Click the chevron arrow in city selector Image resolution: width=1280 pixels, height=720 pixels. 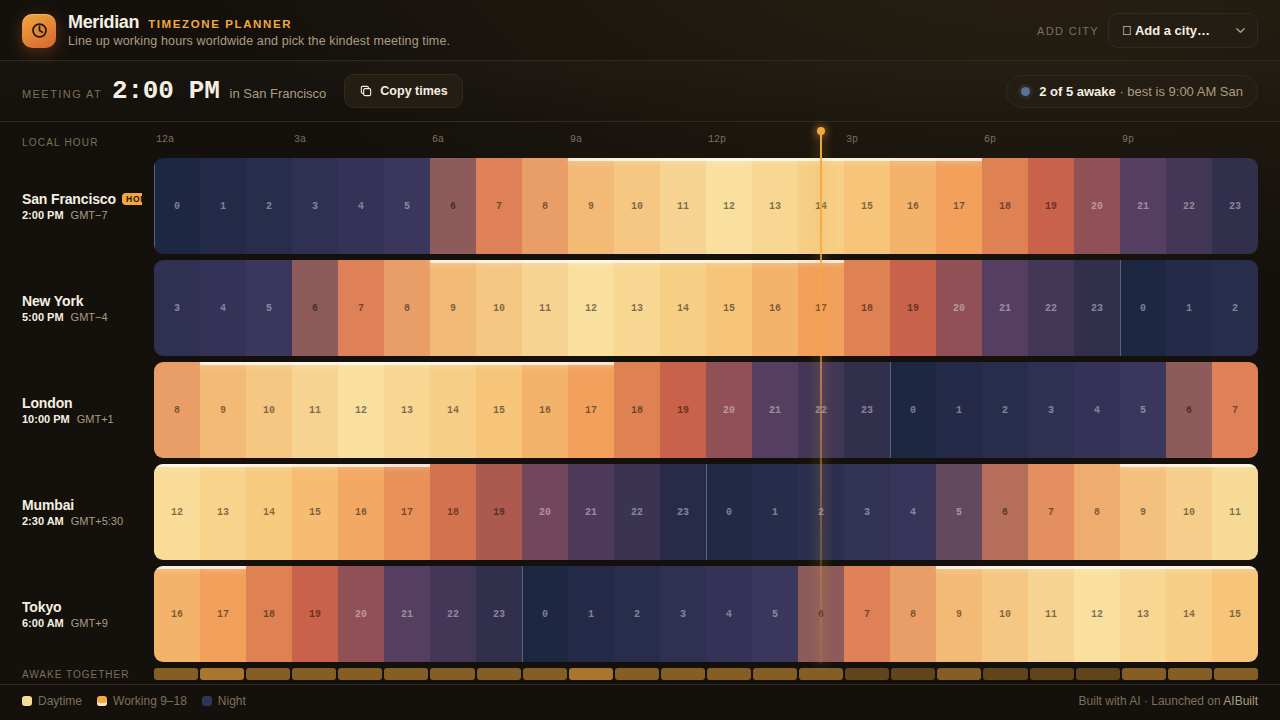1240,31
